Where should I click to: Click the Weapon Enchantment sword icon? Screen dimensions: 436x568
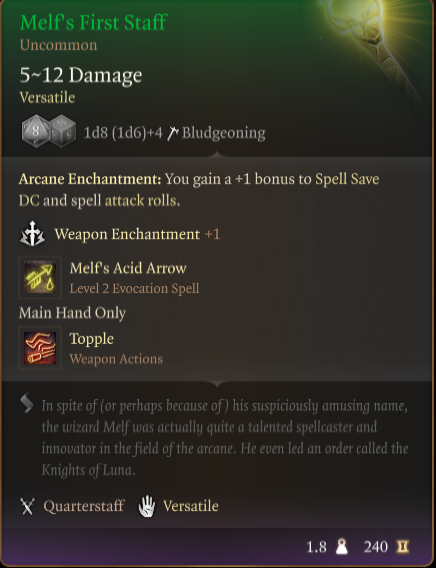[x=32, y=234]
